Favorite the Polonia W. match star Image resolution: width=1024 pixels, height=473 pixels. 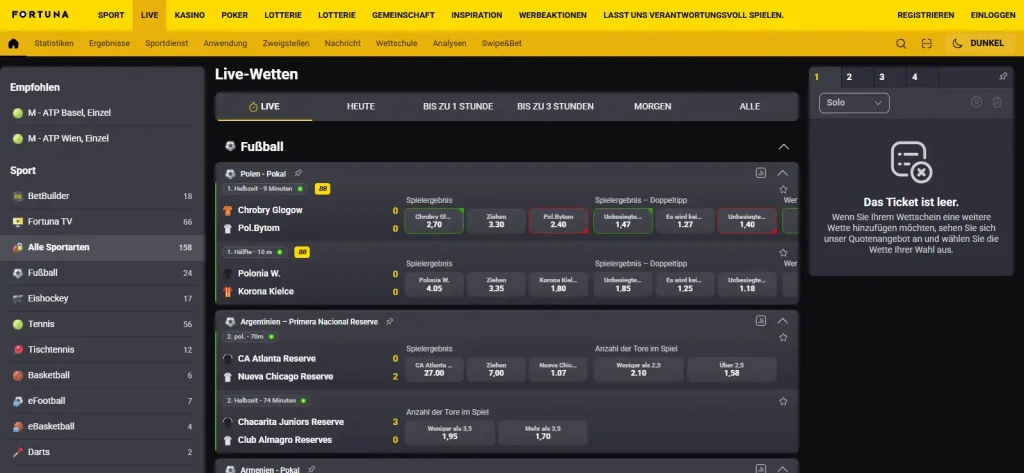click(x=784, y=253)
